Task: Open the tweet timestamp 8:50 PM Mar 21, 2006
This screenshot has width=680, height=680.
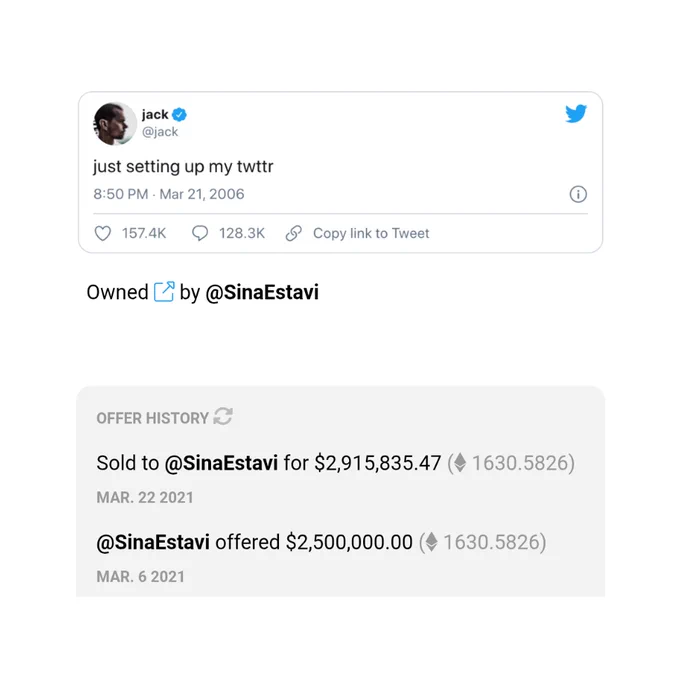Action: 169,194
